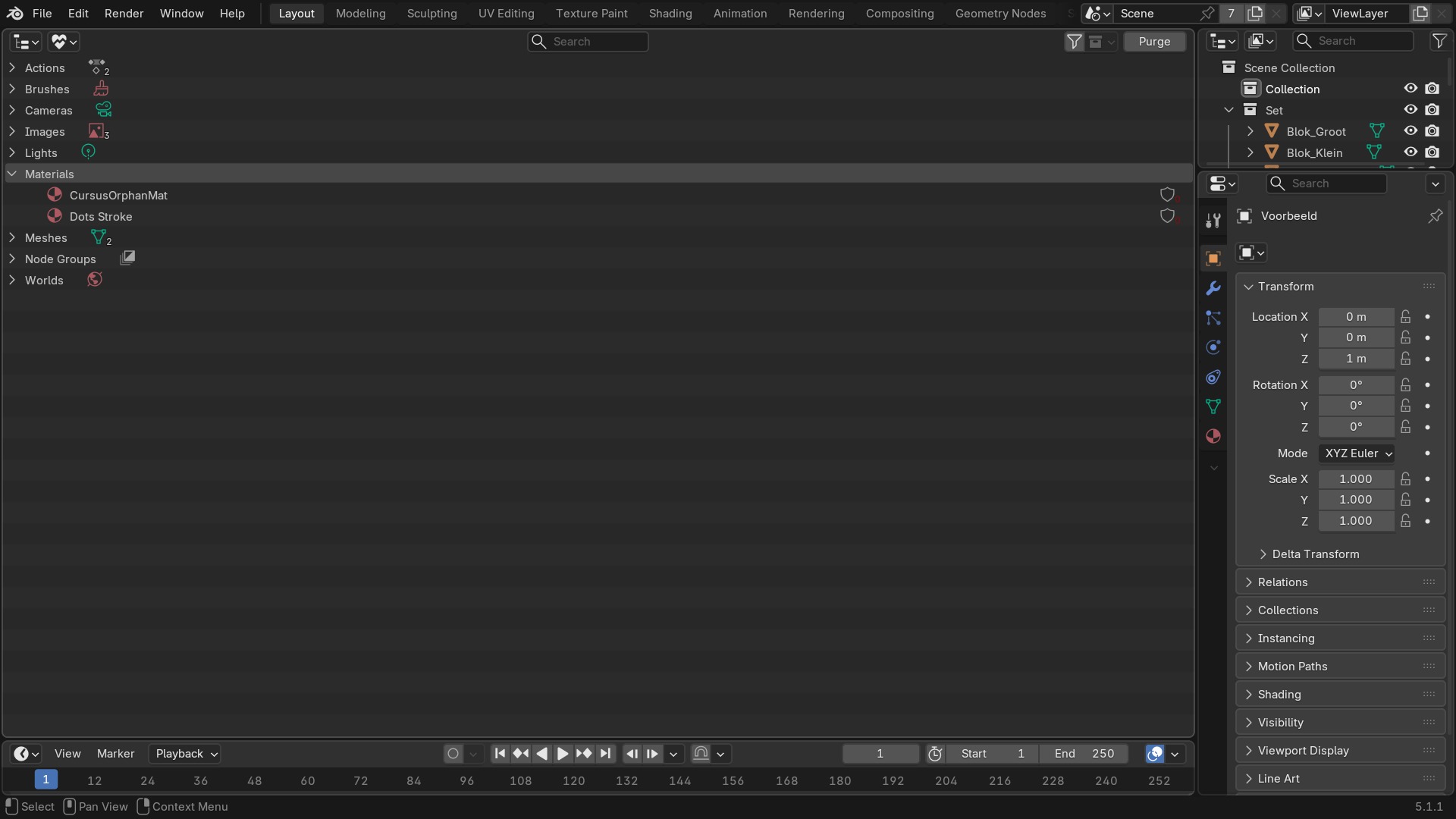Click the Location Z value field

point(1356,358)
